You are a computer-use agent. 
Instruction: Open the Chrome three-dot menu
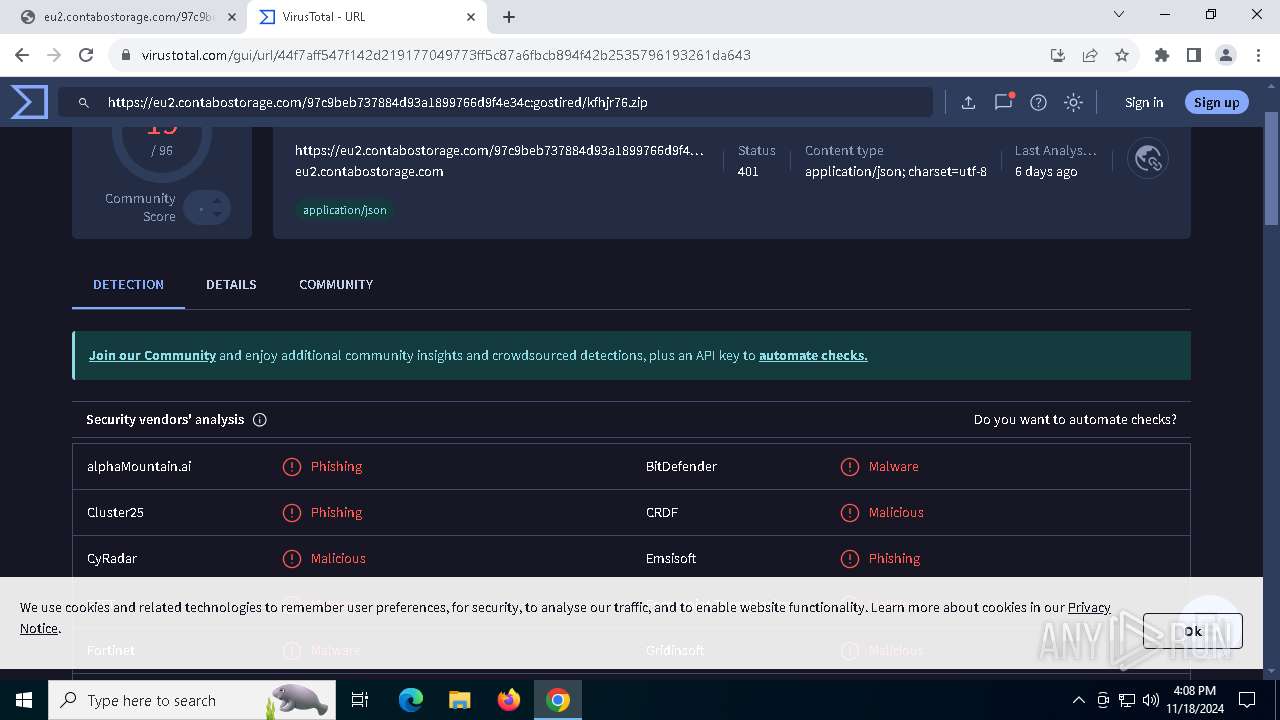coord(1257,55)
